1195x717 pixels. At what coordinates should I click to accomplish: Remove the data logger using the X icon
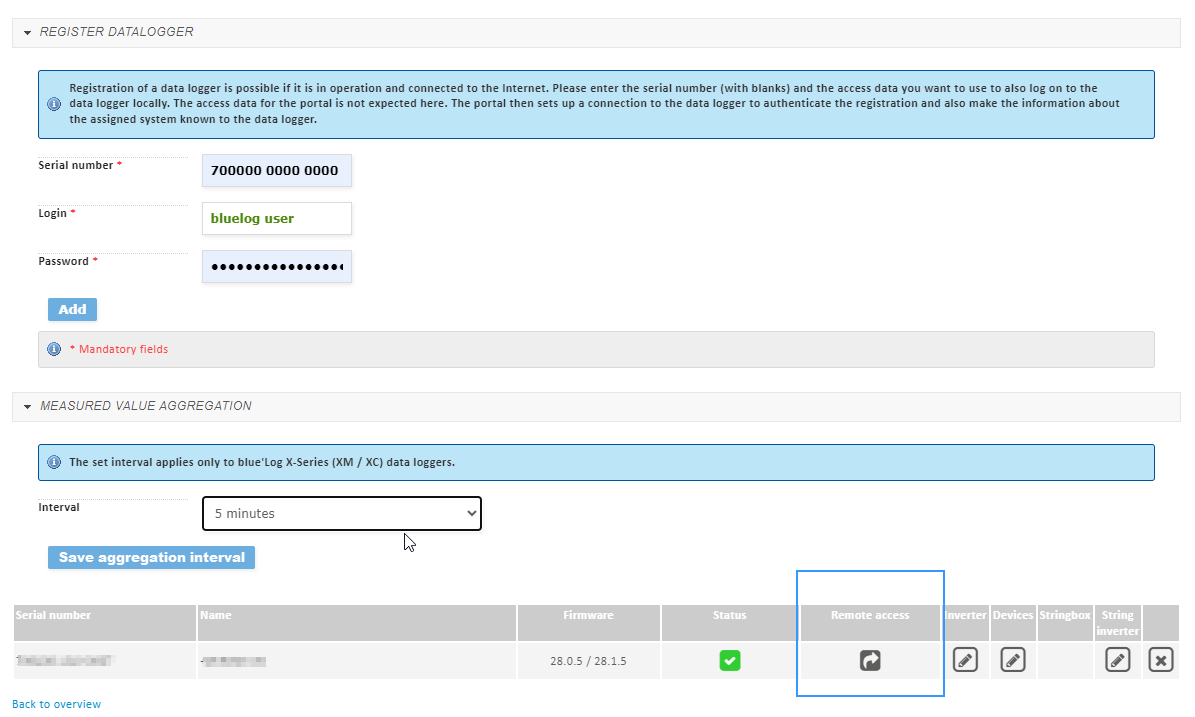pyautogui.click(x=1160, y=660)
